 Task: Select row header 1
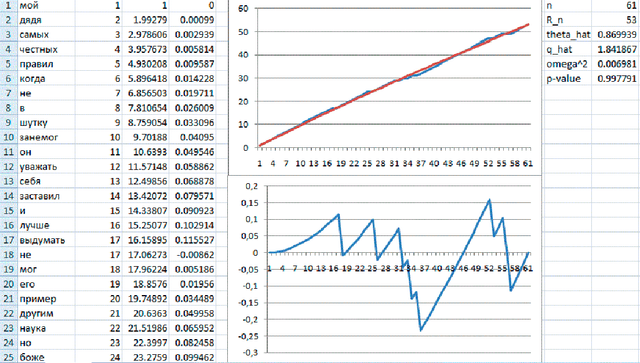pos(9,5)
